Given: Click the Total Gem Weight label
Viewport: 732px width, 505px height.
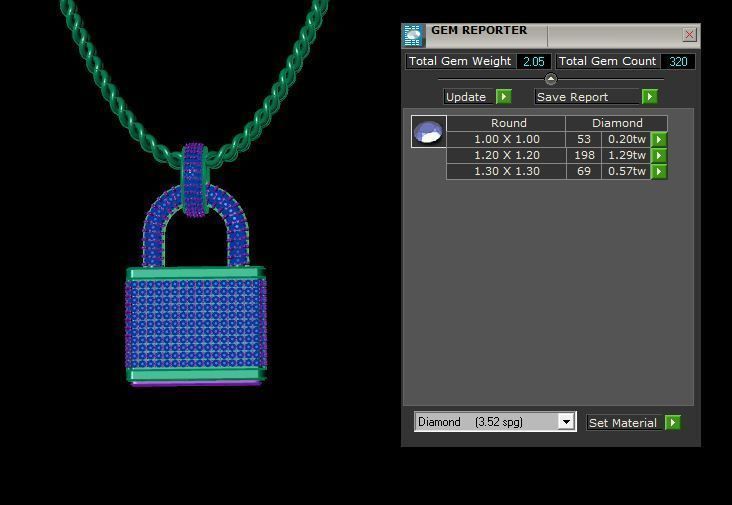Looking at the screenshot, I should click(x=460, y=61).
